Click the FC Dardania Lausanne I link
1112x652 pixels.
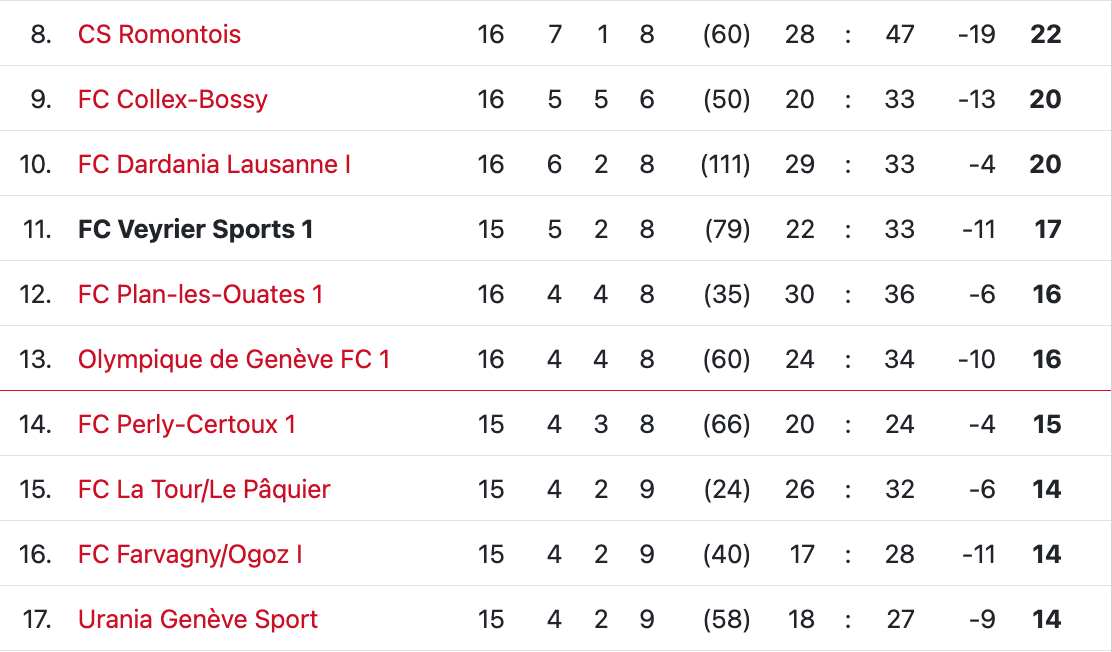point(214,164)
